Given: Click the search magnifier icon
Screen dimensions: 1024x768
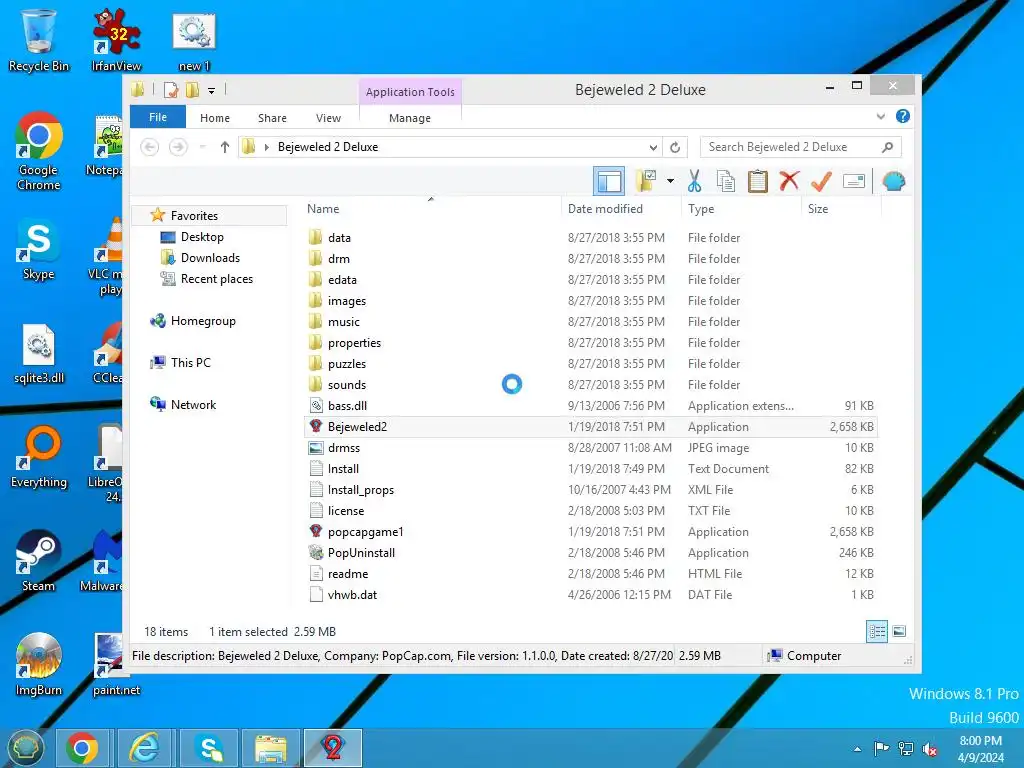Looking at the screenshot, I should [888, 147].
